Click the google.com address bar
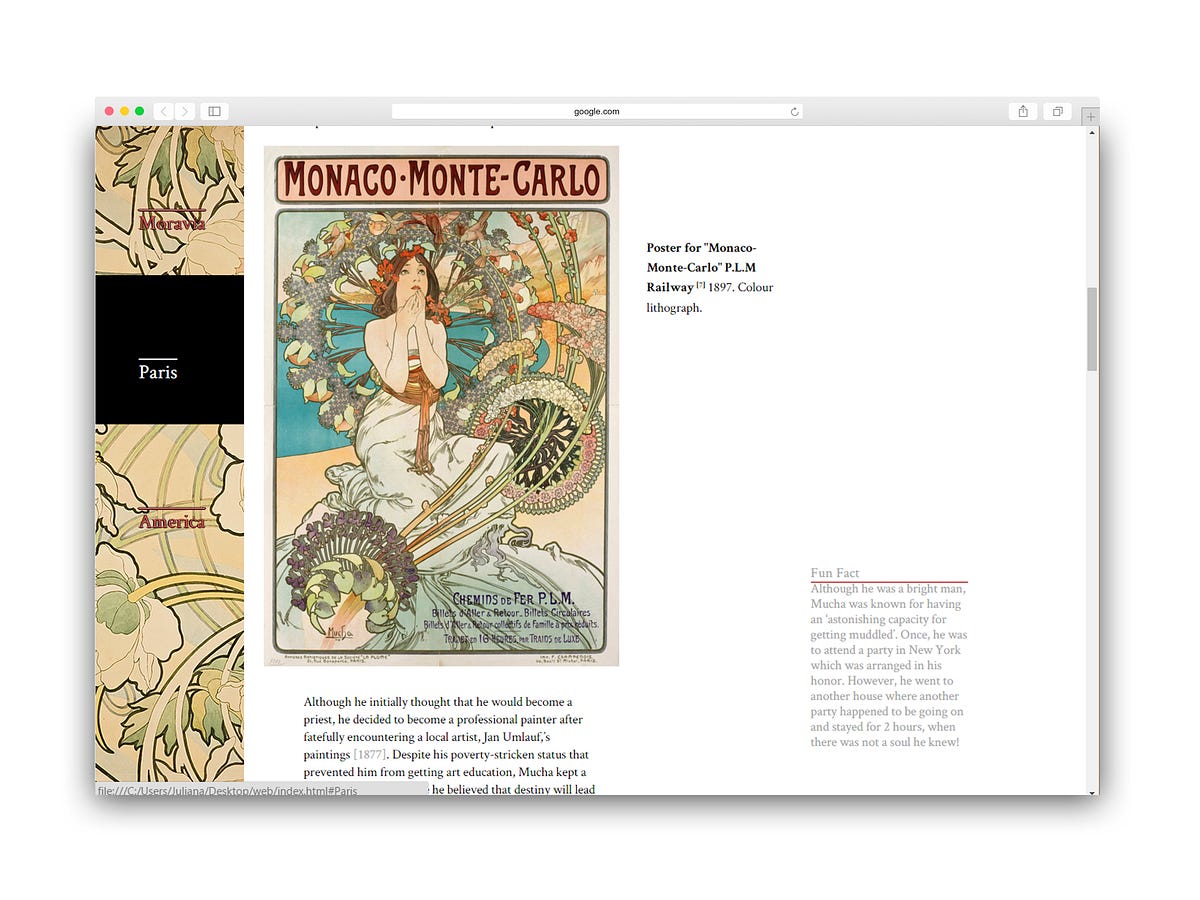Viewport: 1200px width, 900px height. (x=597, y=111)
